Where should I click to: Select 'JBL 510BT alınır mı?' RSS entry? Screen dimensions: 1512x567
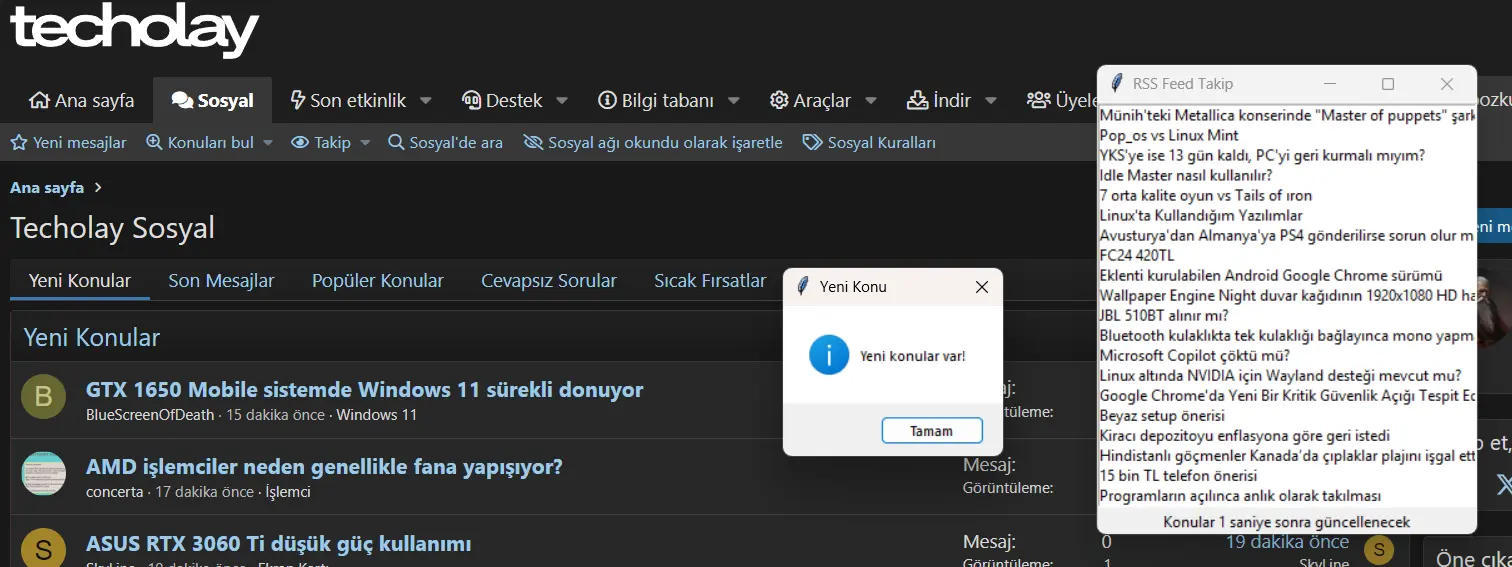[1166, 315]
